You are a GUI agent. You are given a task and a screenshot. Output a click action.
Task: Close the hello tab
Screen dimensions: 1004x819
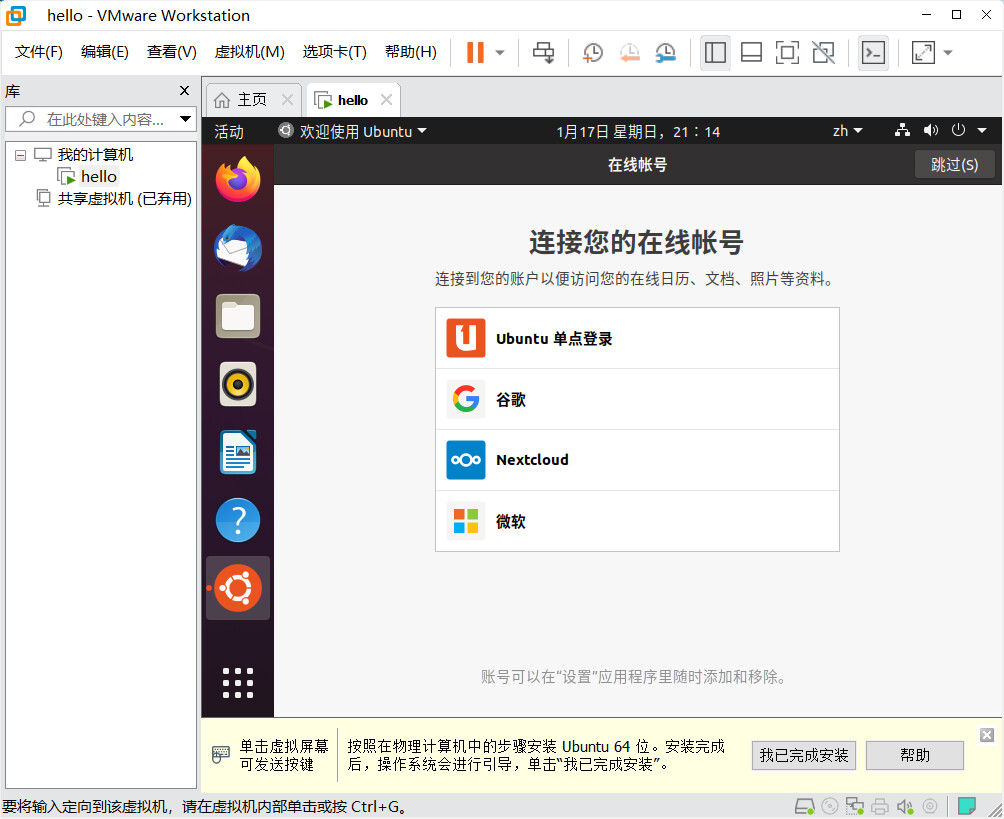[386, 100]
